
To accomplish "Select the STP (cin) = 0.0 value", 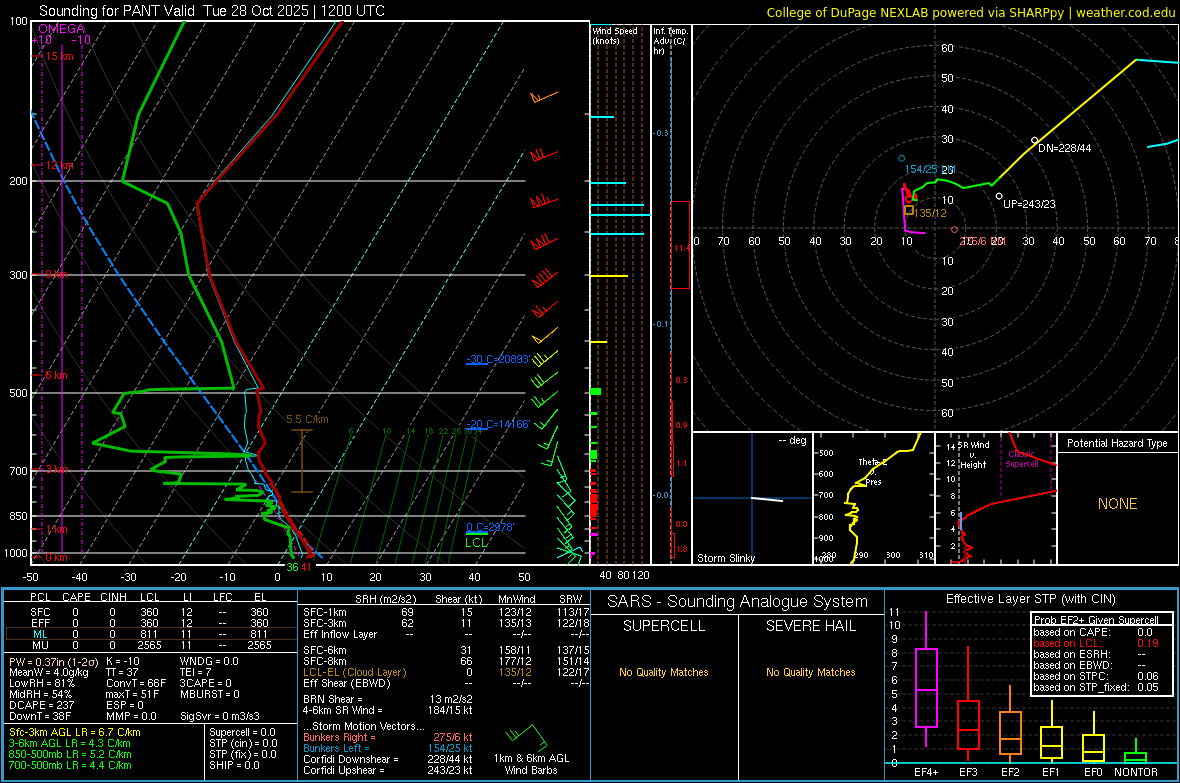I will [243, 744].
